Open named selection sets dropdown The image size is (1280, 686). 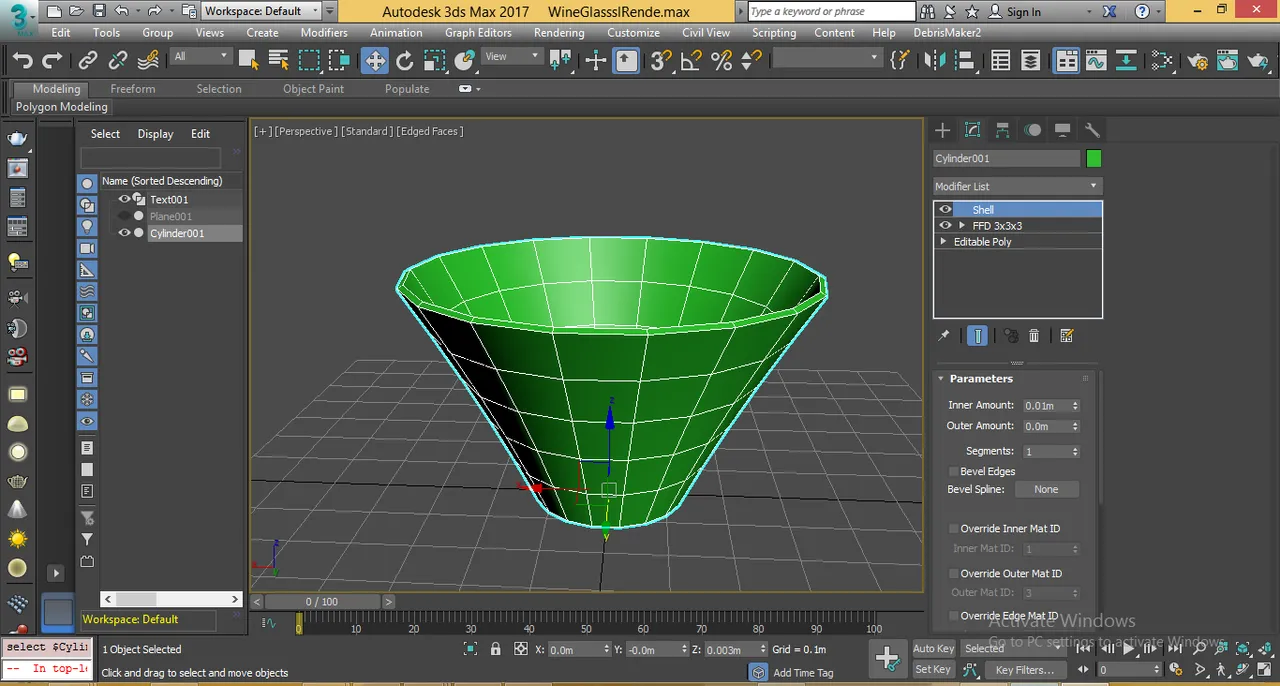pos(827,58)
